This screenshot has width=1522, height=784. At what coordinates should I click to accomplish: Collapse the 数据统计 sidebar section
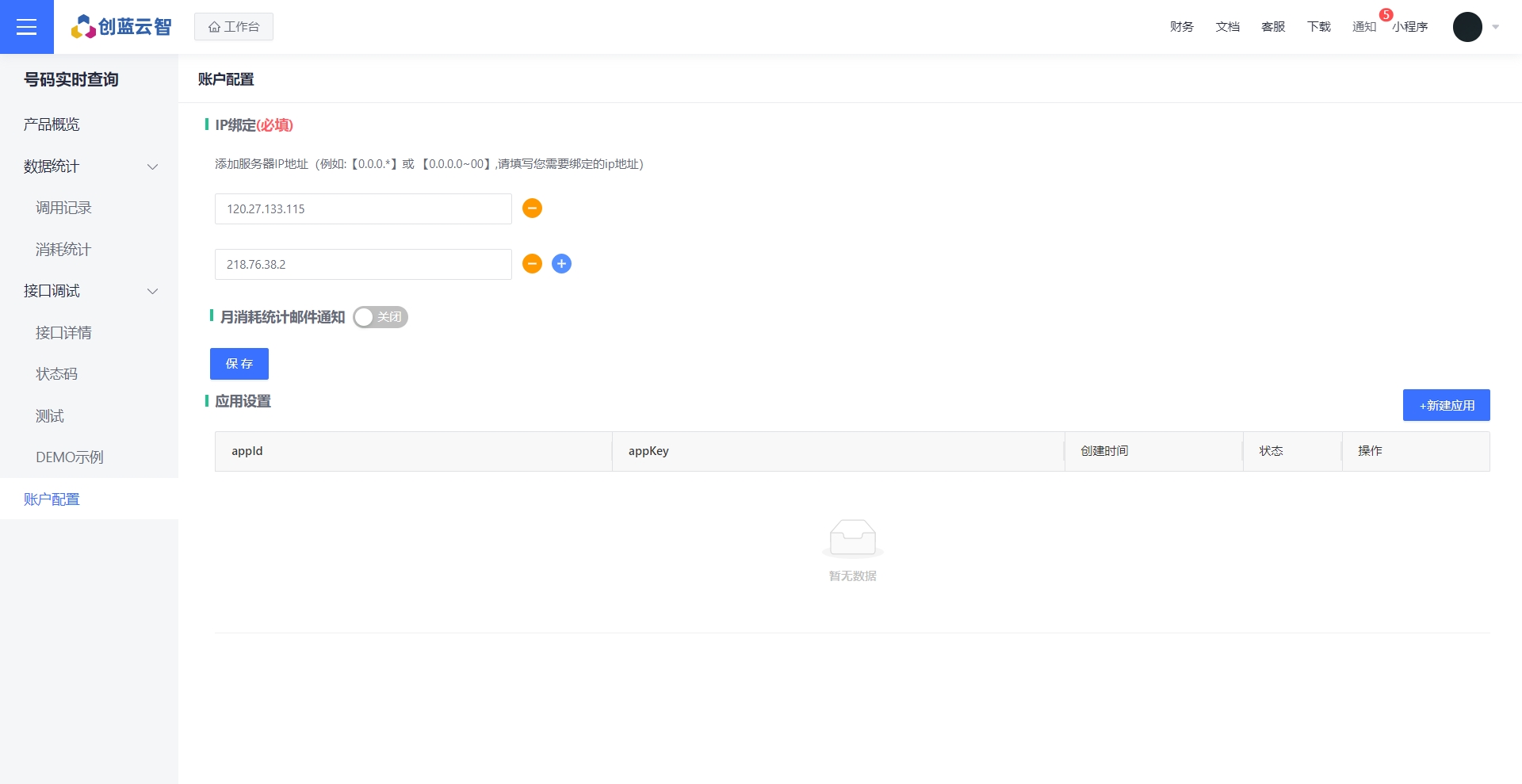tap(152, 166)
